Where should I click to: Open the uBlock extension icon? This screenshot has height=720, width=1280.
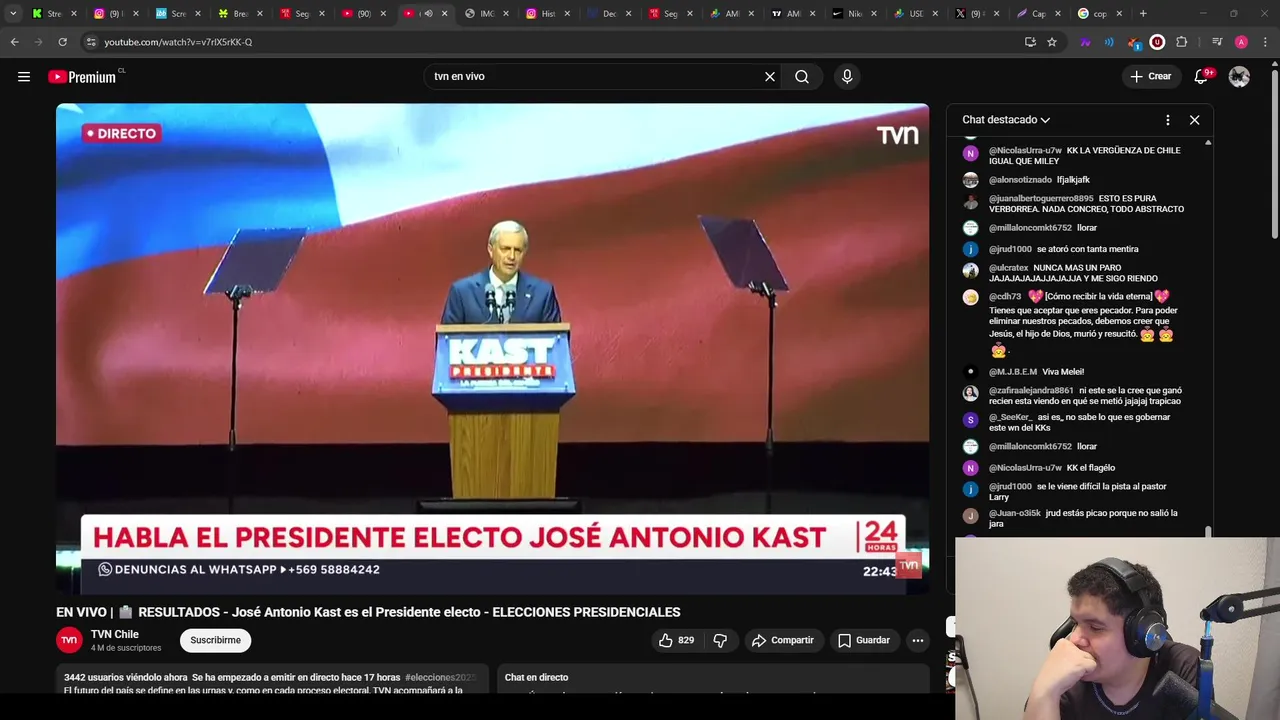click(1157, 42)
